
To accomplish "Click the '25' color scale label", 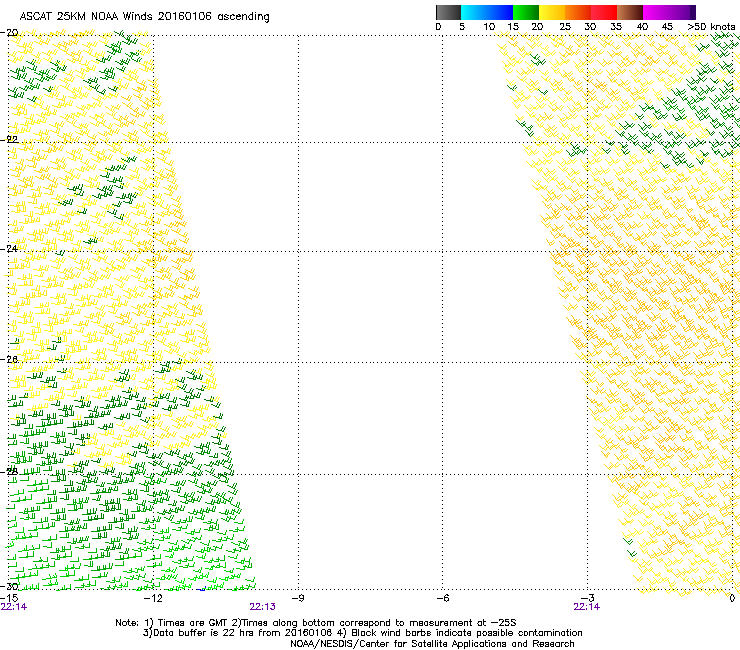I will [x=565, y=27].
